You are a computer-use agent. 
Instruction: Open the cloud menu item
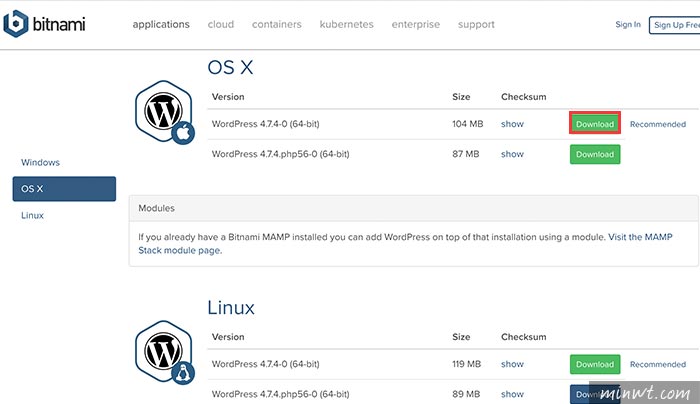tap(221, 25)
